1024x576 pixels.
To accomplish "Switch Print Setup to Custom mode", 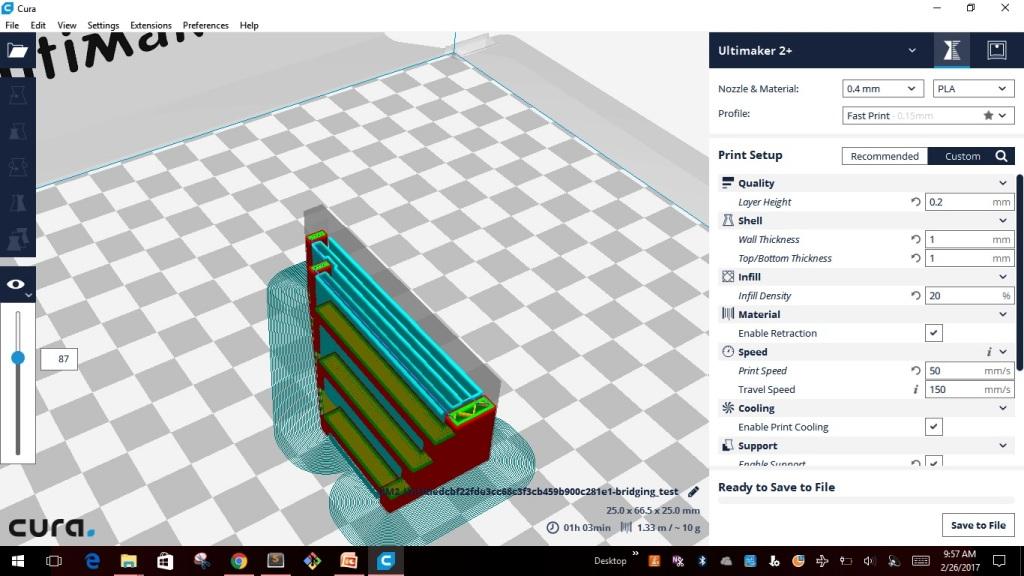I will [x=962, y=156].
